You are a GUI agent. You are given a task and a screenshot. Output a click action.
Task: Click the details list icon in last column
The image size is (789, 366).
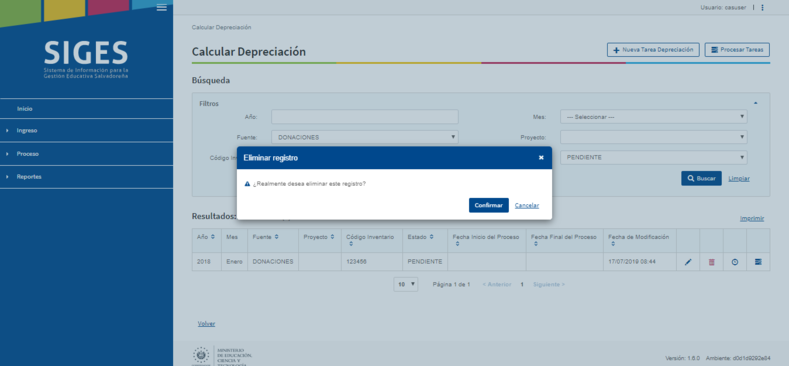[758, 262]
